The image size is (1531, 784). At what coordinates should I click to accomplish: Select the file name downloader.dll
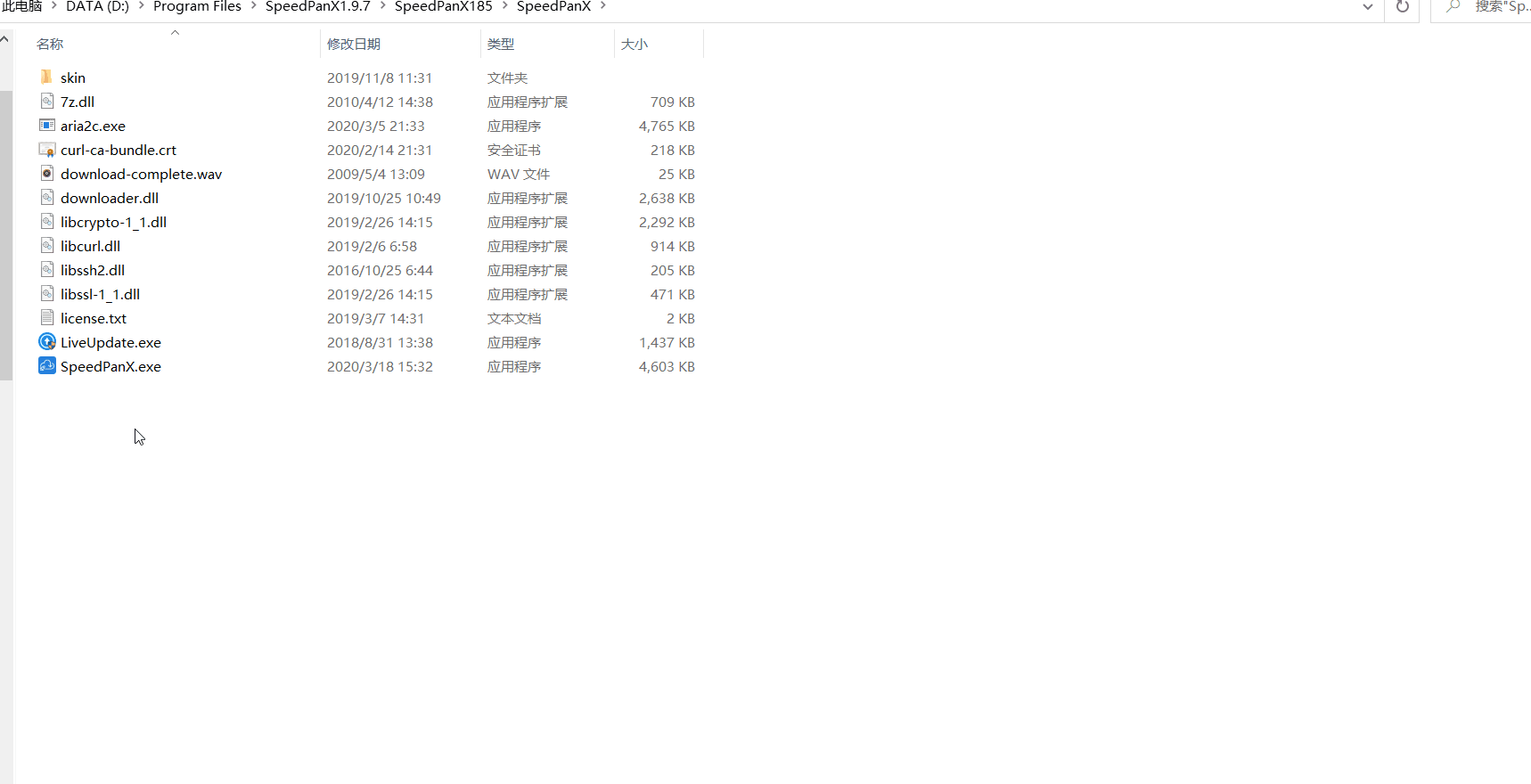(110, 198)
